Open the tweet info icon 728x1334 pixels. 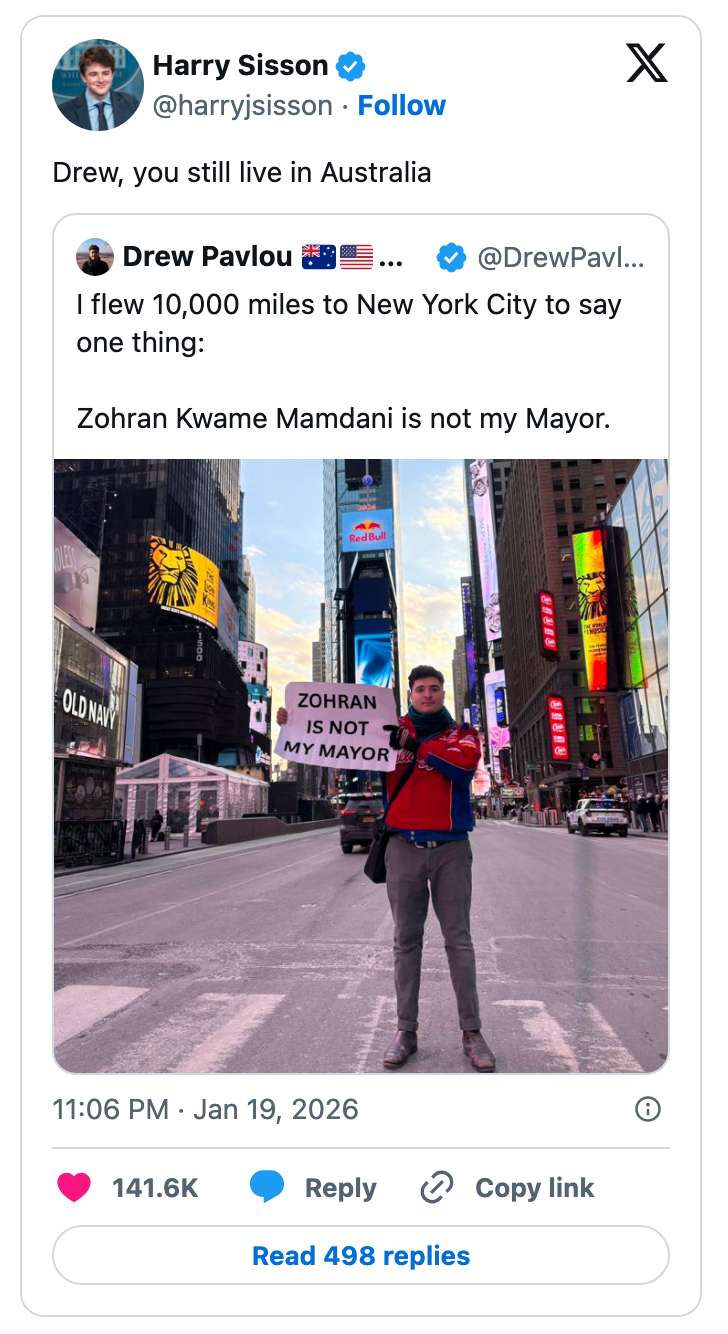coord(648,1109)
